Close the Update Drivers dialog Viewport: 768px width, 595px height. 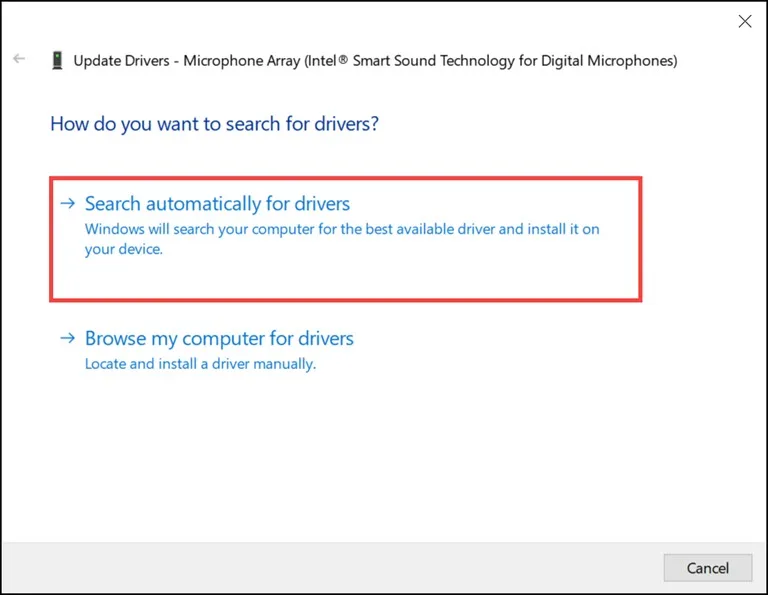(744, 21)
